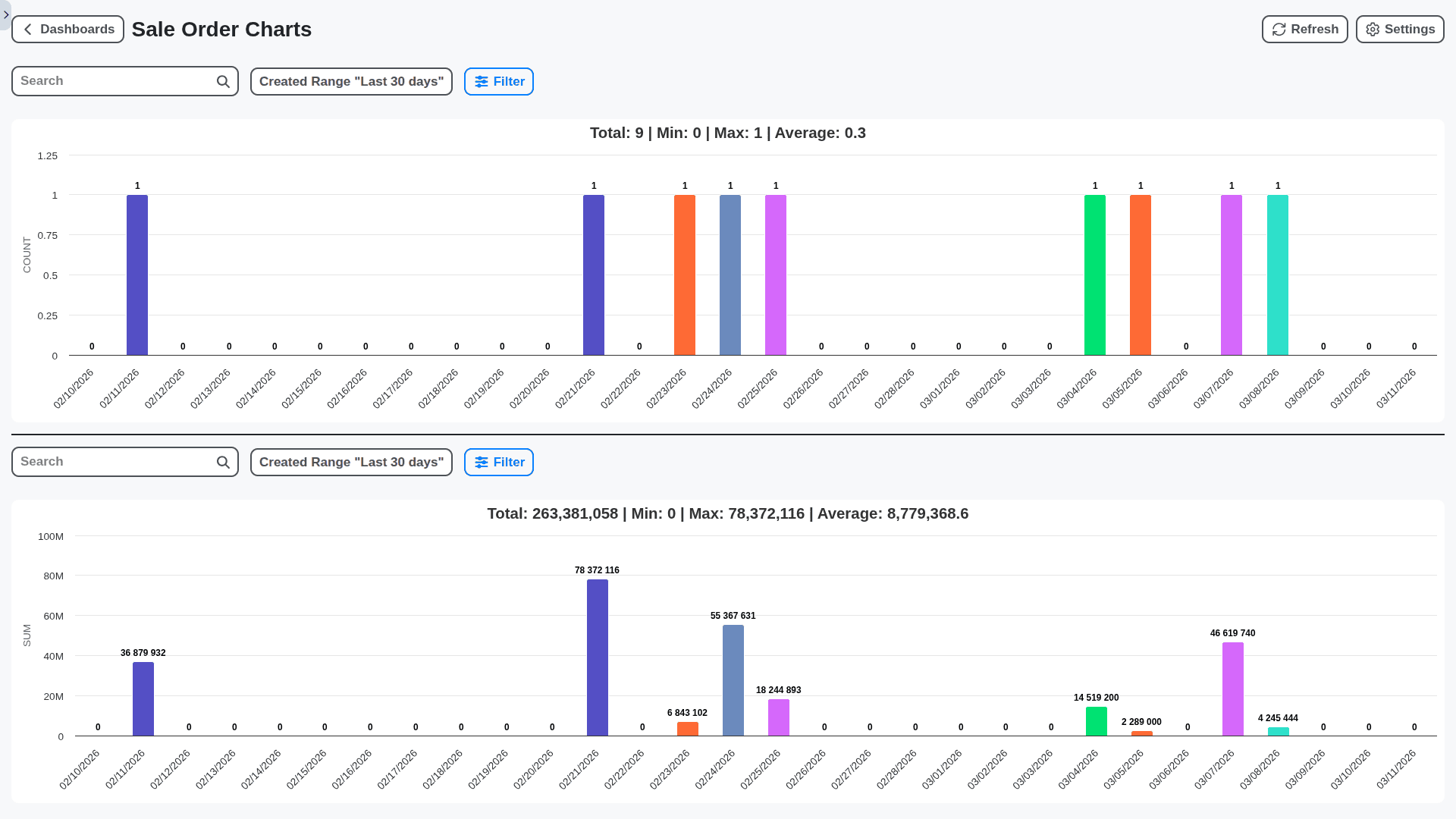
Task: Click the magnifier icon in the lower search bar
Action: 222,461
